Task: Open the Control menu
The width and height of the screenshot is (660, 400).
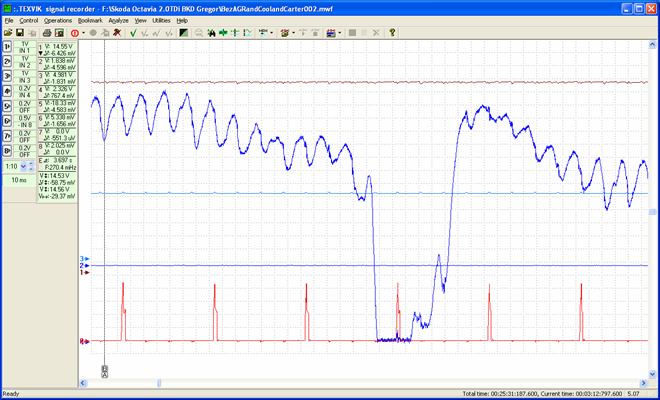Action: click(29, 20)
